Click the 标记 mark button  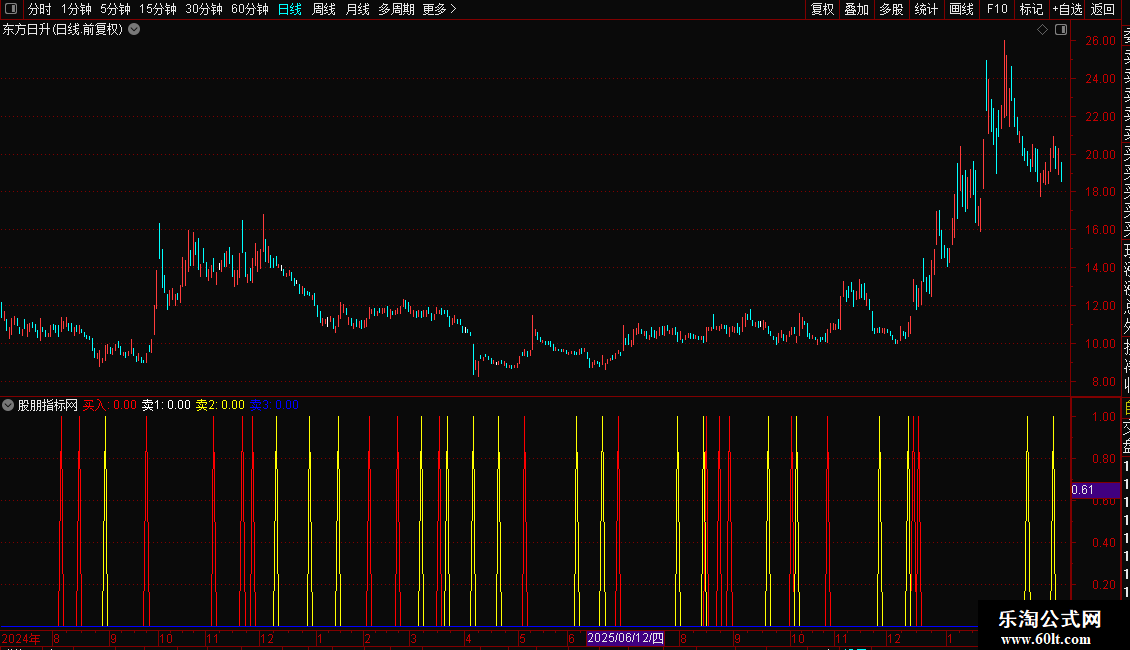coord(1031,9)
